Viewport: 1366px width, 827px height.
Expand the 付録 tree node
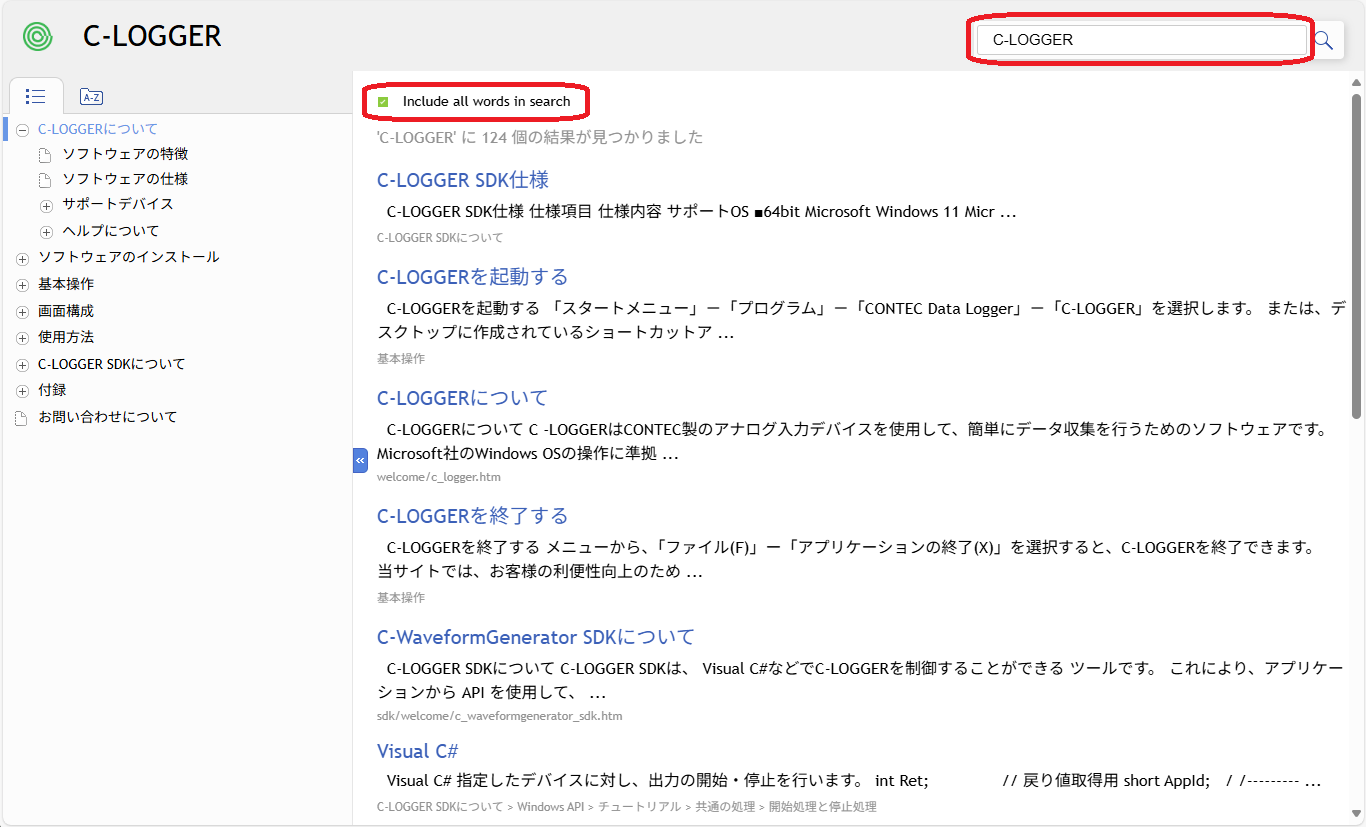click(x=22, y=391)
